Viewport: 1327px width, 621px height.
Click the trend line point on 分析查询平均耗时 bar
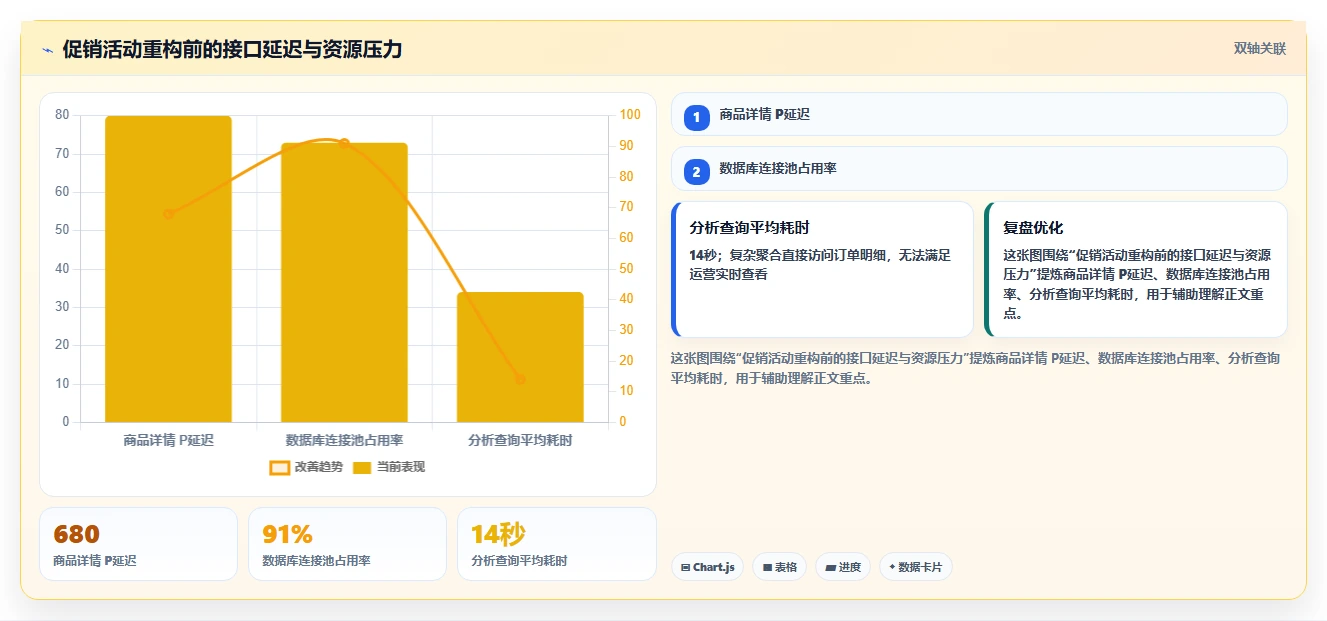click(520, 379)
